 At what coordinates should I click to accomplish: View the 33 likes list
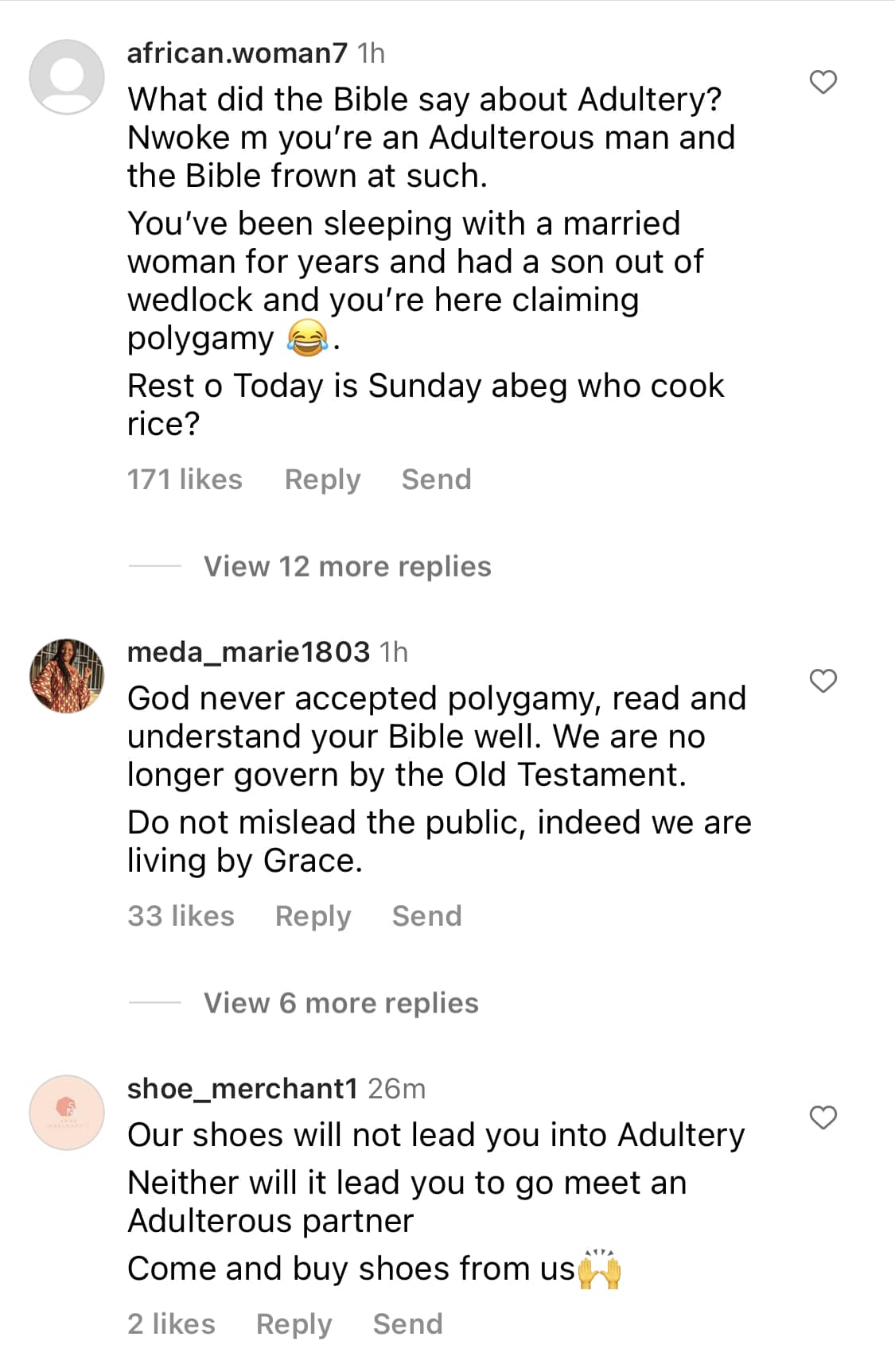click(181, 916)
